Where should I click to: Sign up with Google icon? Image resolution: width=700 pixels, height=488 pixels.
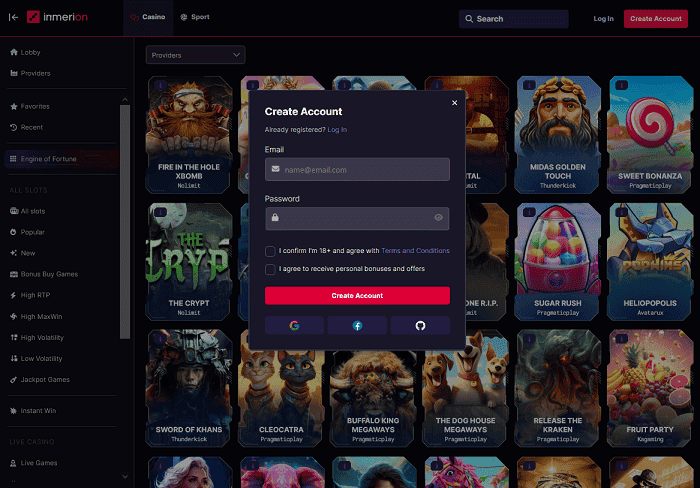pos(294,325)
